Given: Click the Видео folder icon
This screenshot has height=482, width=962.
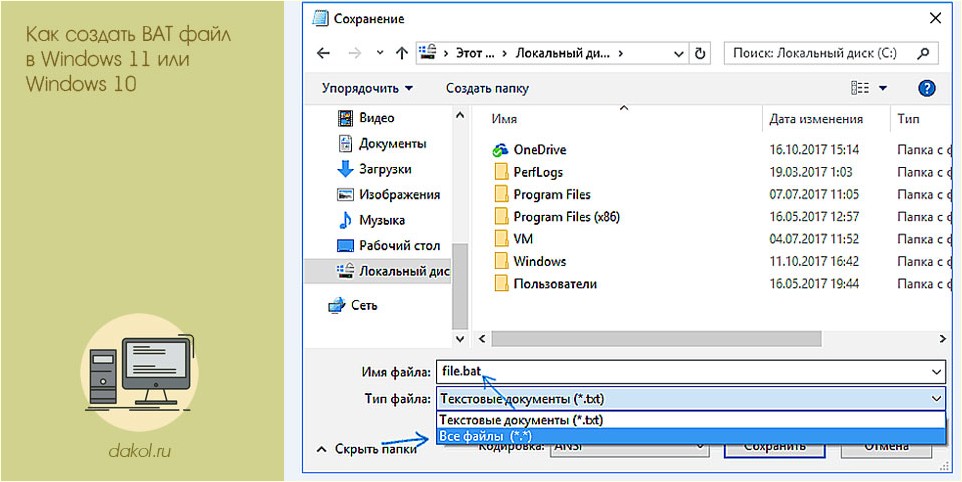Looking at the screenshot, I should tap(345, 118).
